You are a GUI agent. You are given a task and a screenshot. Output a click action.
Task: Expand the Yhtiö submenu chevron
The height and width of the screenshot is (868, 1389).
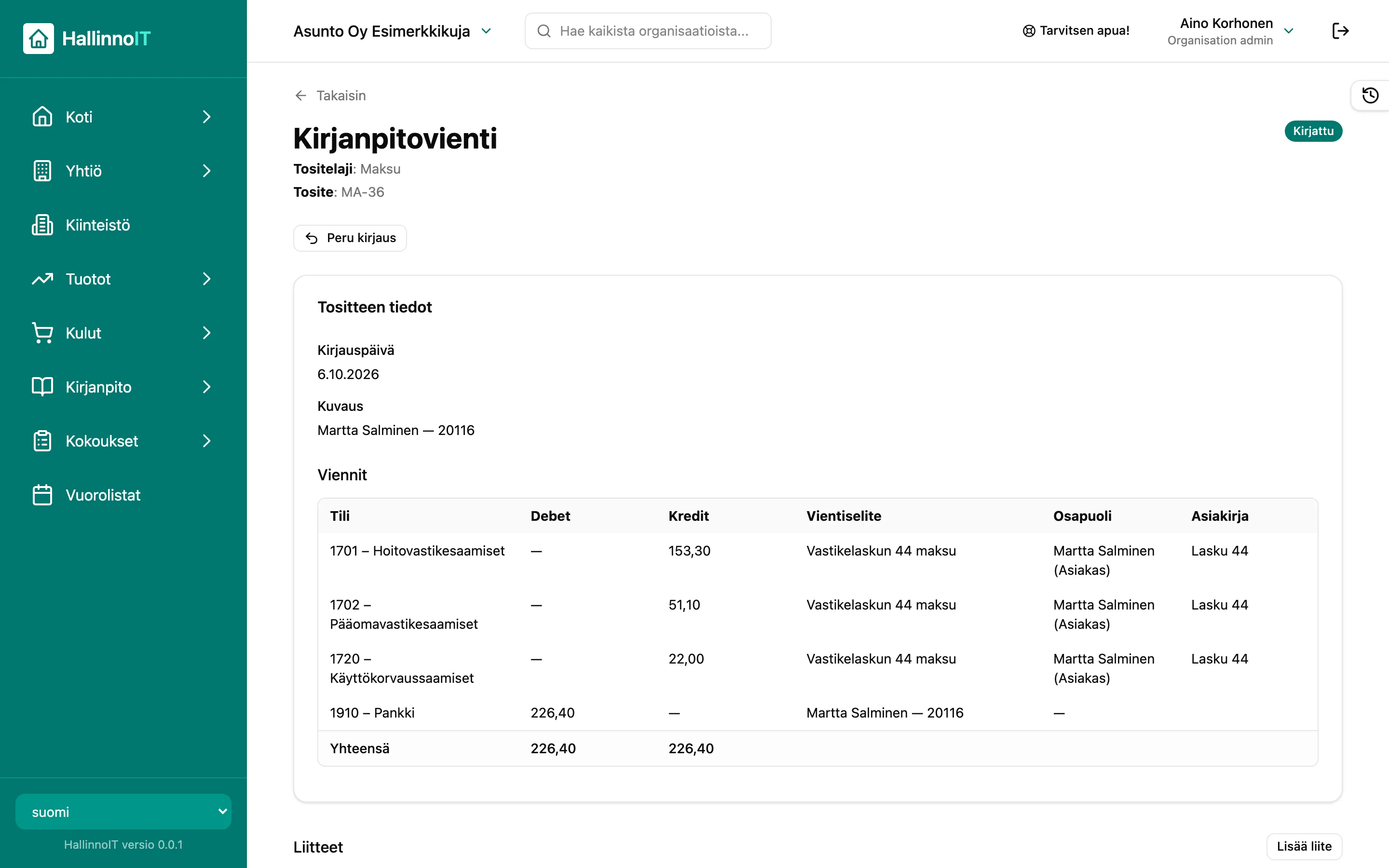coord(206,171)
